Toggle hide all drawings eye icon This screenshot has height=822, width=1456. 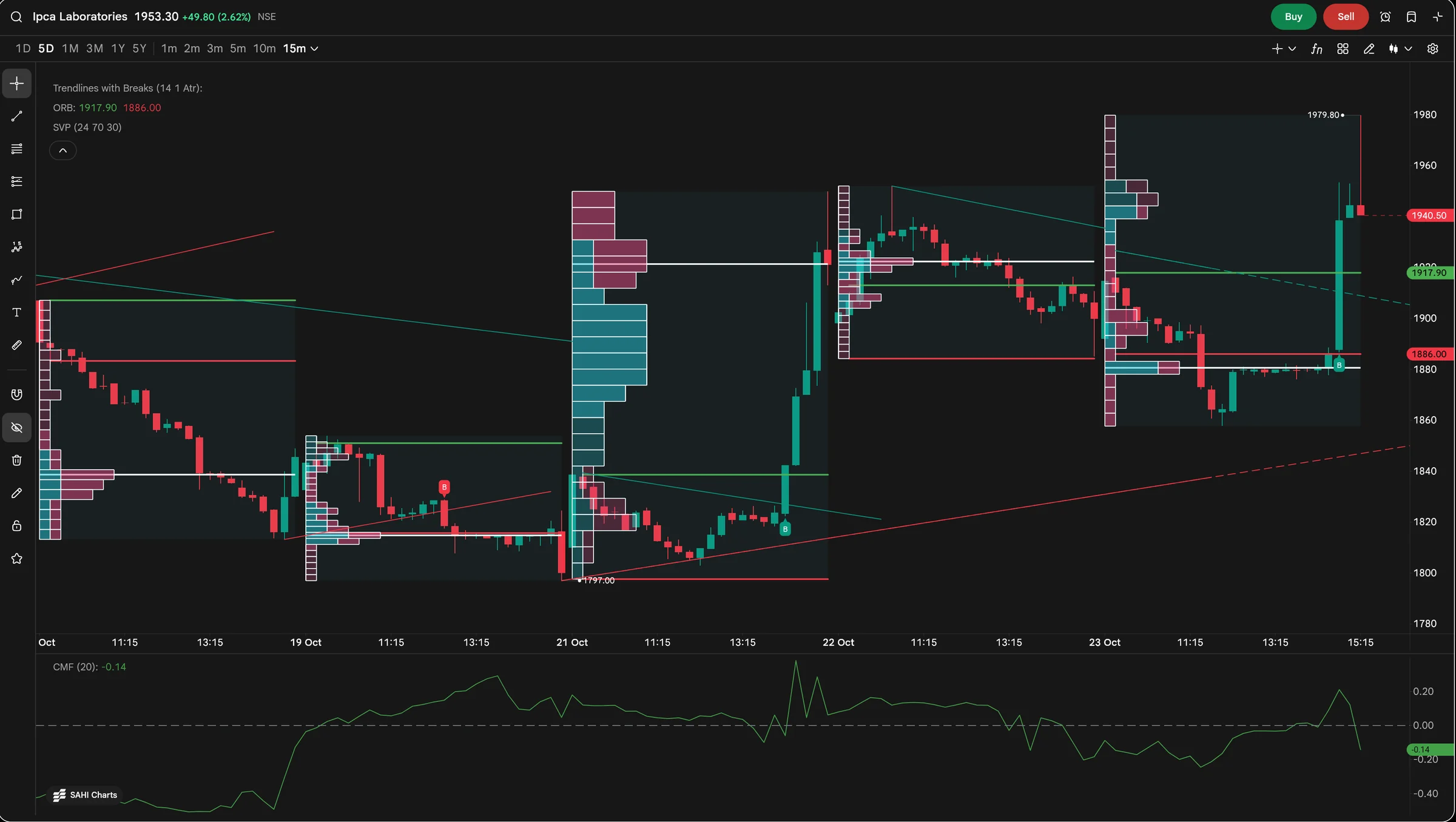[x=17, y=428]
